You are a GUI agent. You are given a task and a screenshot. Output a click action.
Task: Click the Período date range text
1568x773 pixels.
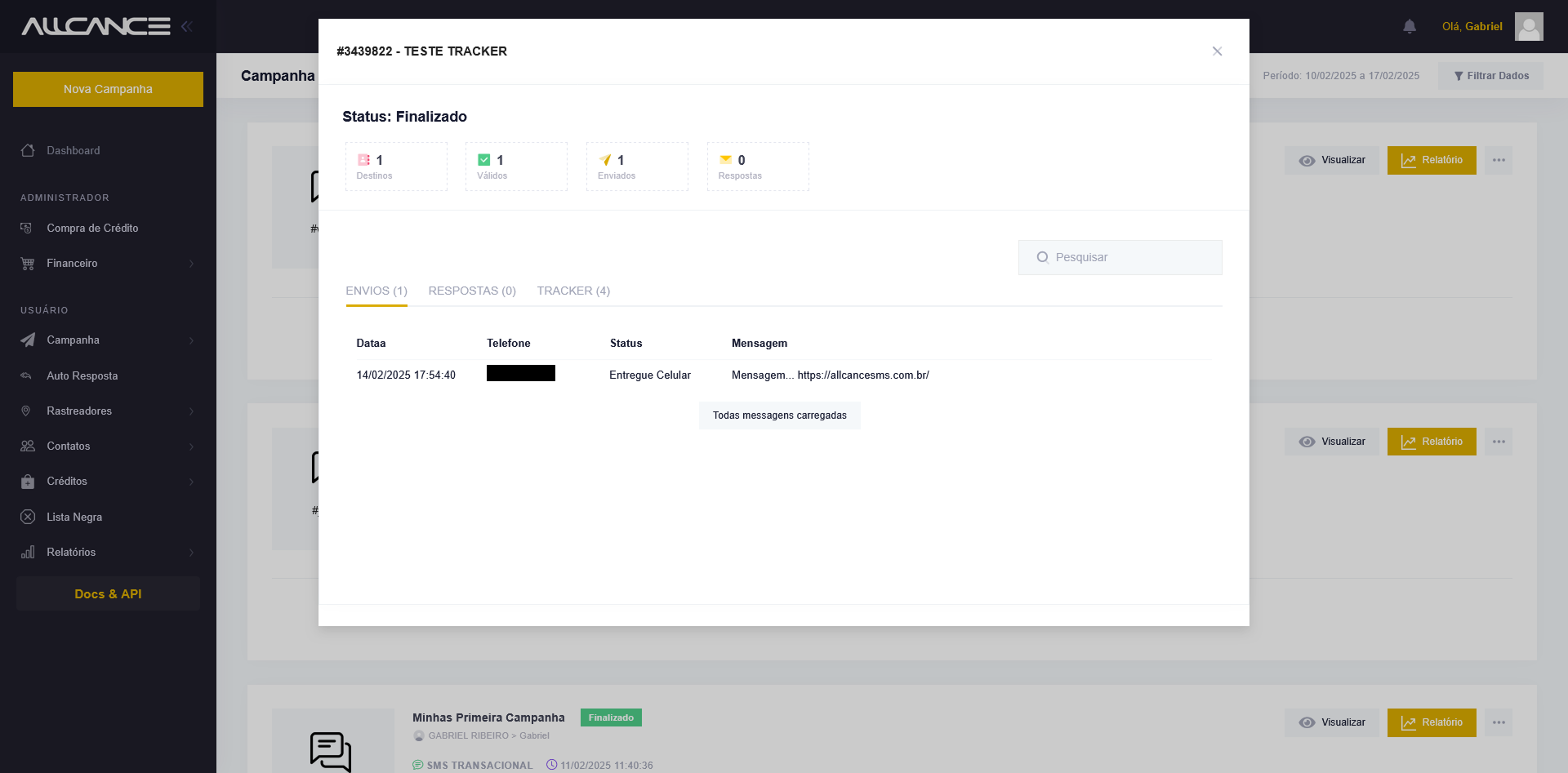pos(1341,76)
